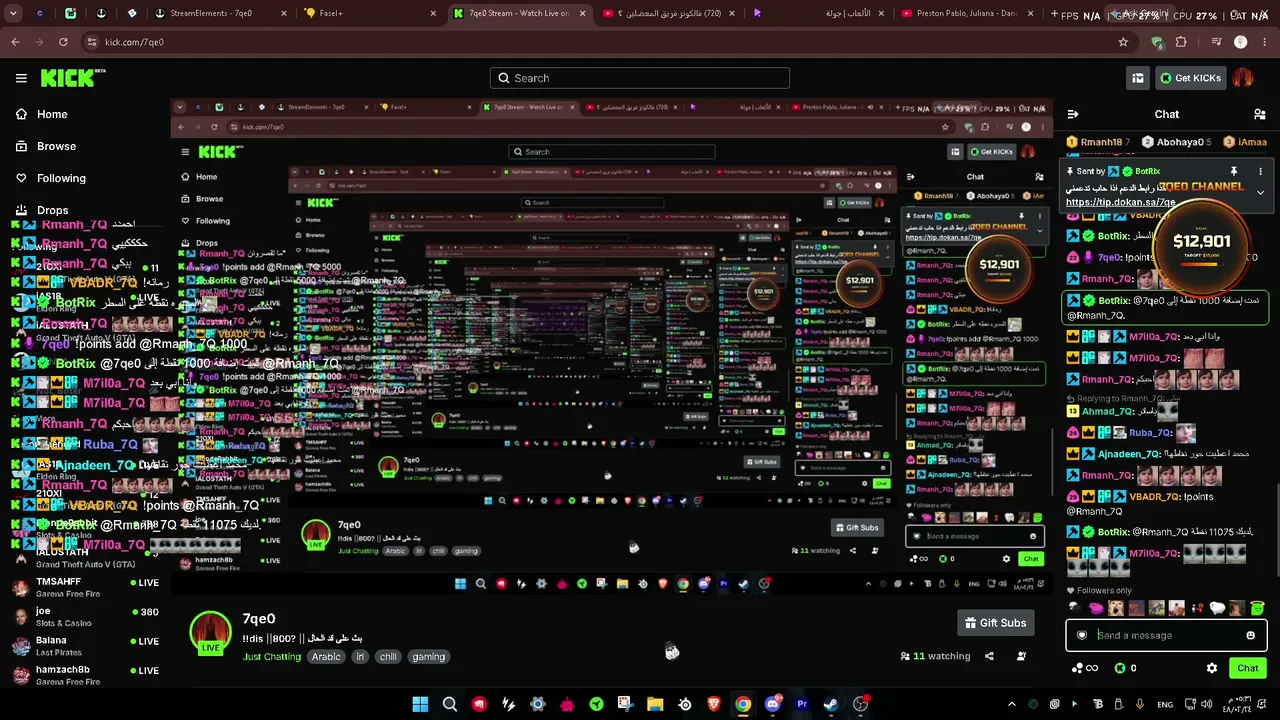Open Windows taskbar search

[450, 704]
